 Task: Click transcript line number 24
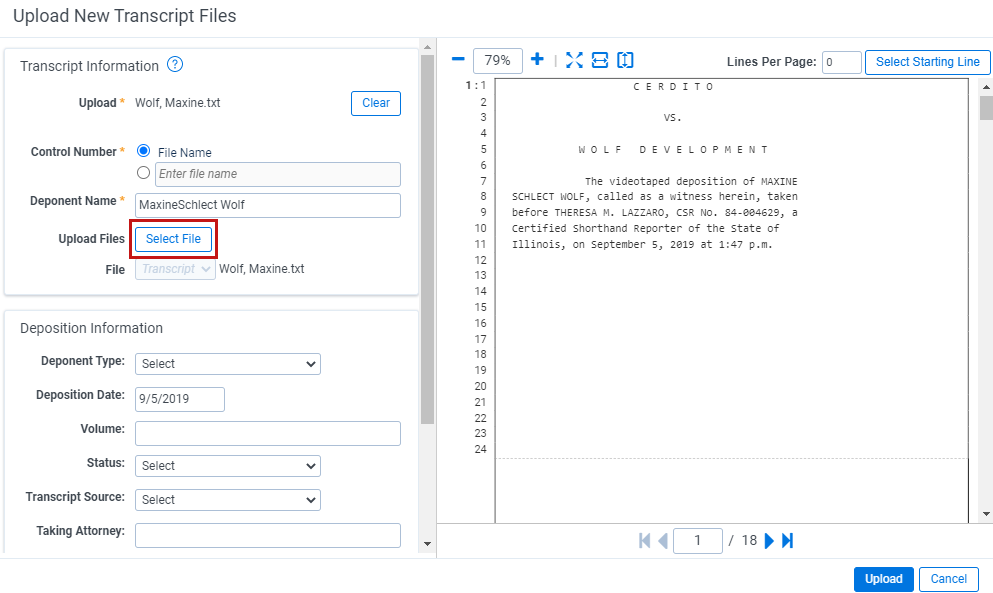pyautogui.click(x=481, y=449)
